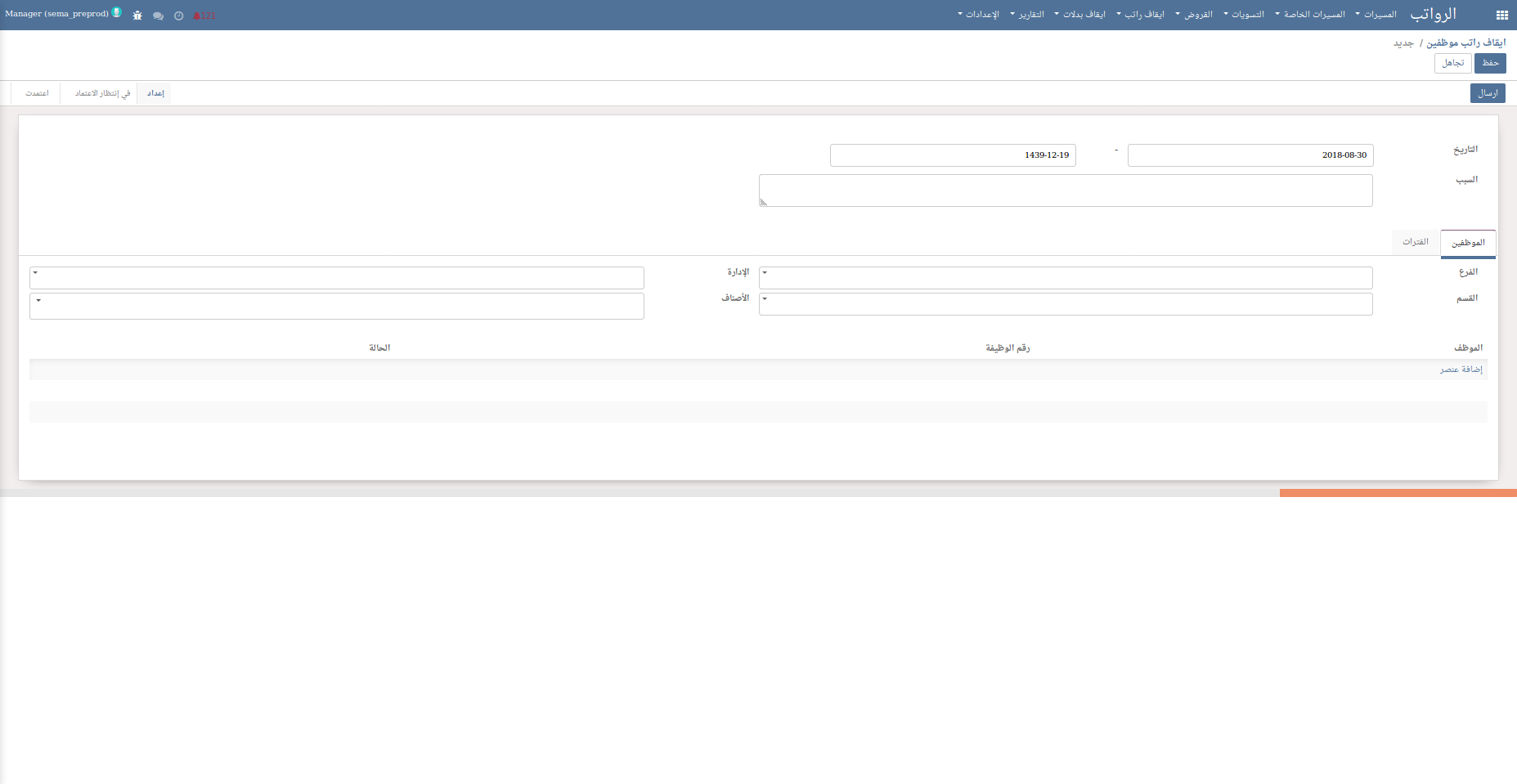This screenshot has height=784, width=1517.
Task: Expand the الفرع dropdown field
Action: (1065, 278)
